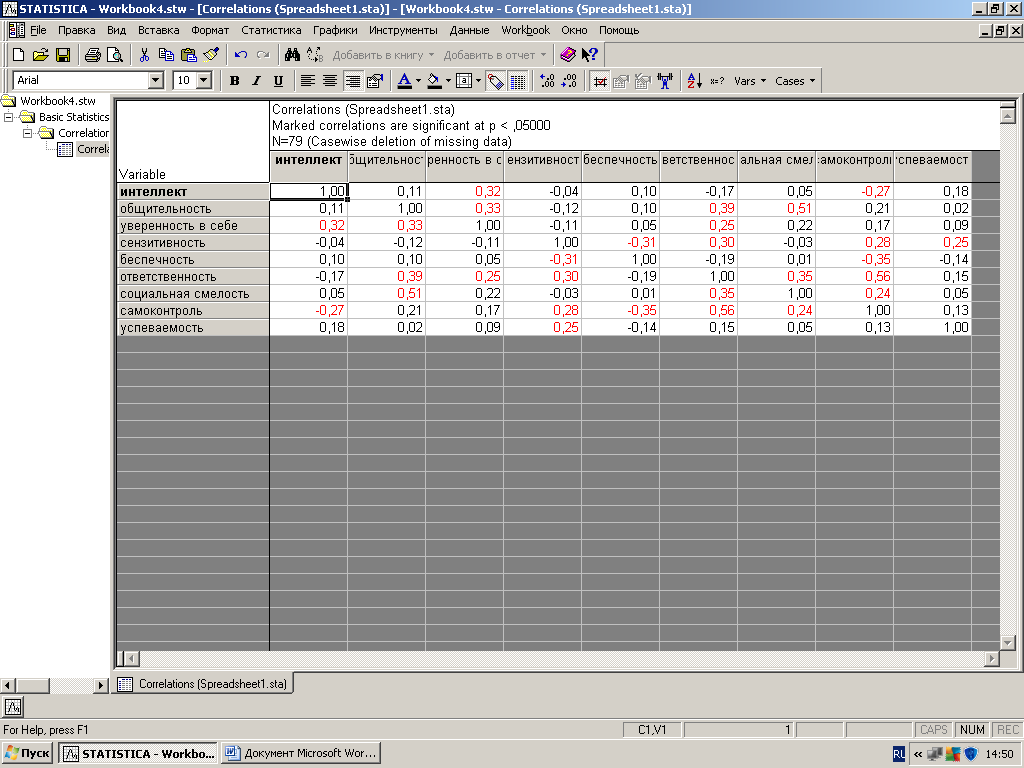
Task: Click the Cut scissors icon
Action: tap(144, 55)
